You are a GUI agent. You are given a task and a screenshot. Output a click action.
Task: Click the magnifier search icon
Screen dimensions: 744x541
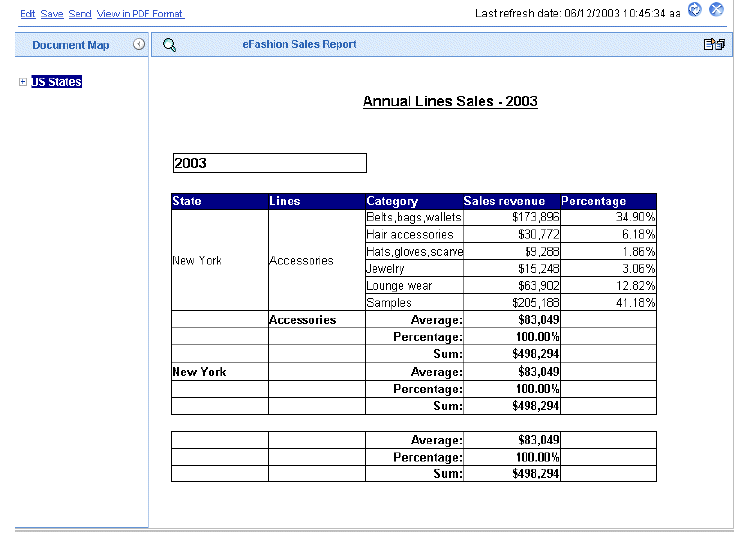tap(169, 45)
